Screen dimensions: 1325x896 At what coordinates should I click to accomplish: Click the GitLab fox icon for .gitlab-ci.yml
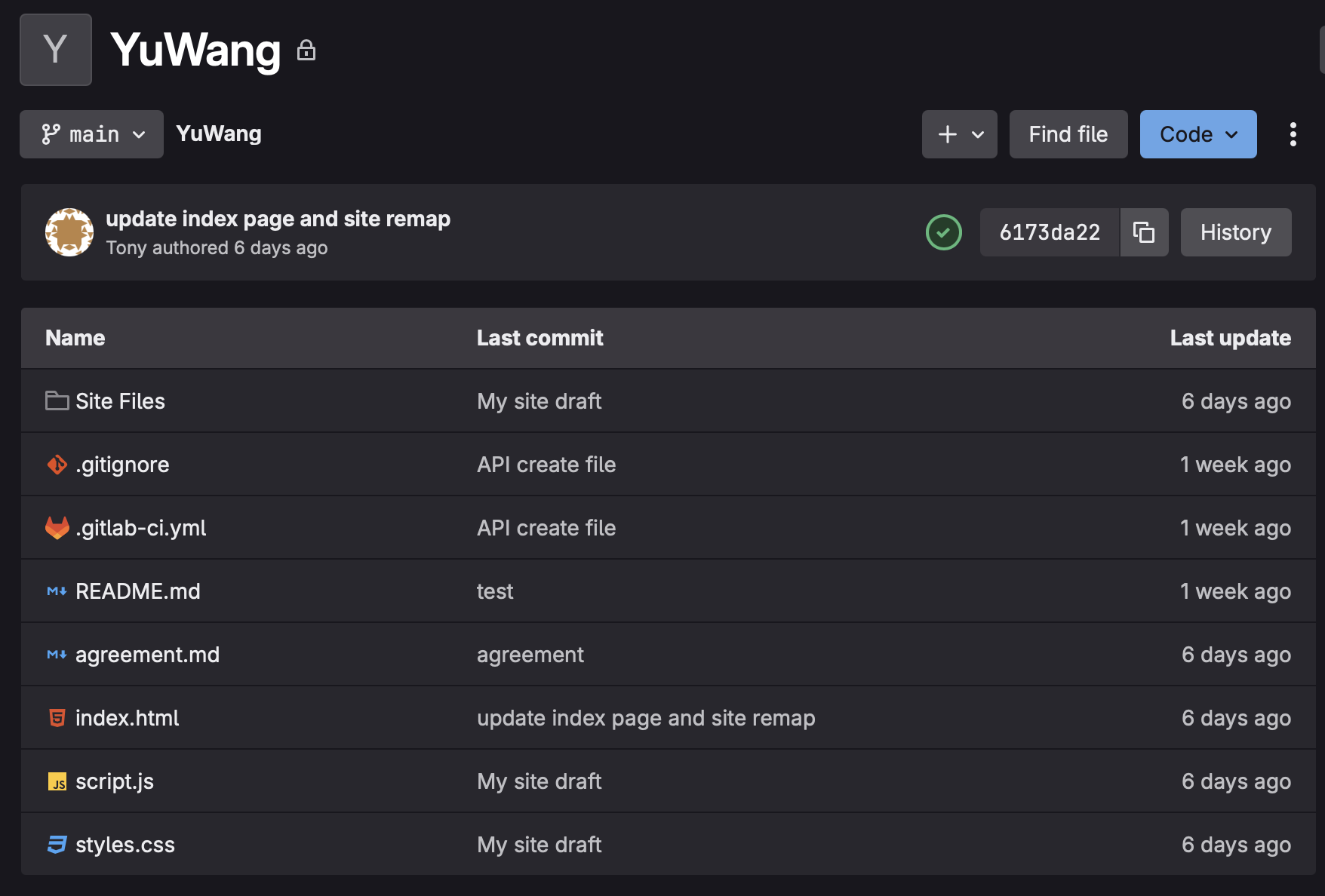coord(57,527)
